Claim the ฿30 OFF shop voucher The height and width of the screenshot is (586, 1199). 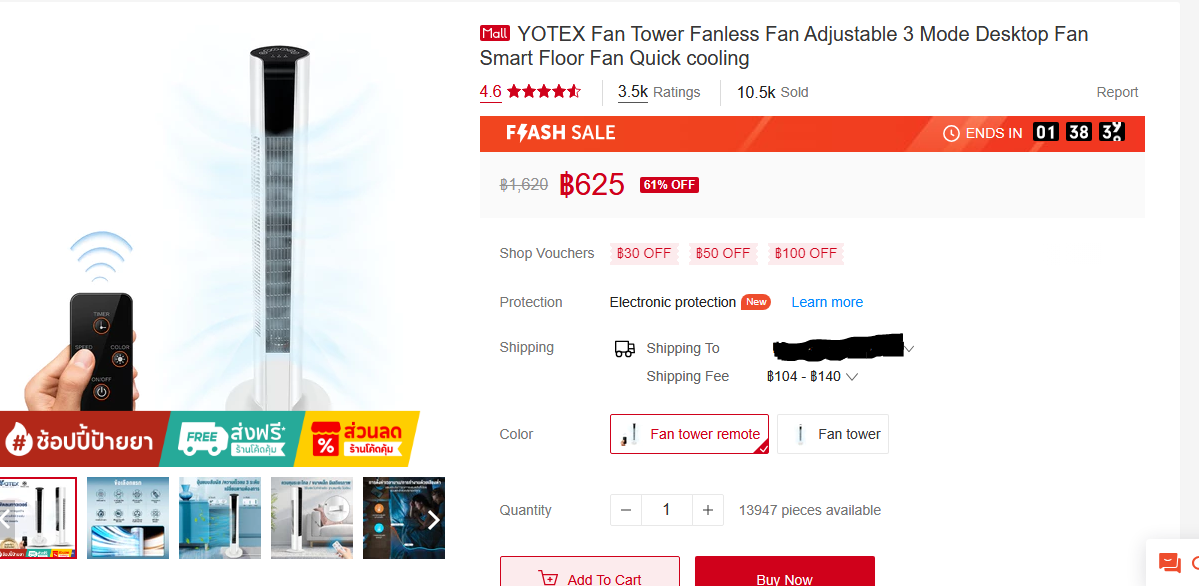click(x=644, y=253)
